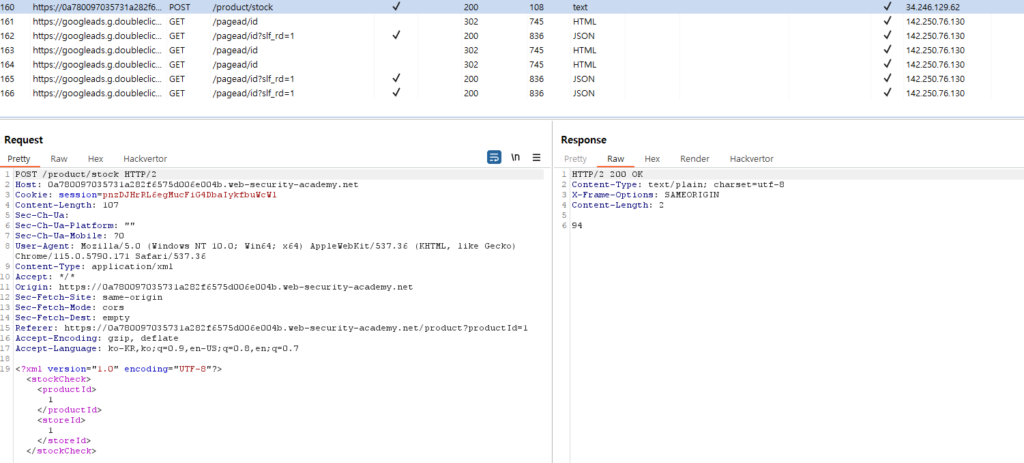Click the 108 length cell
1024x463 pixels.
[x=537, y=7]
